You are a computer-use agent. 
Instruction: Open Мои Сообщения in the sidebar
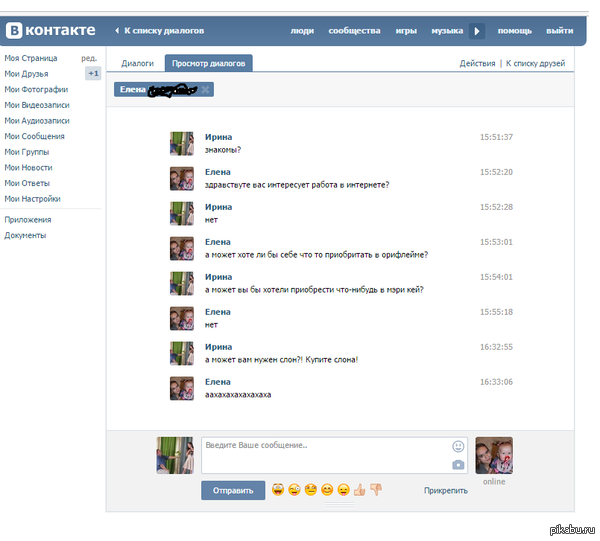(34, 136)
